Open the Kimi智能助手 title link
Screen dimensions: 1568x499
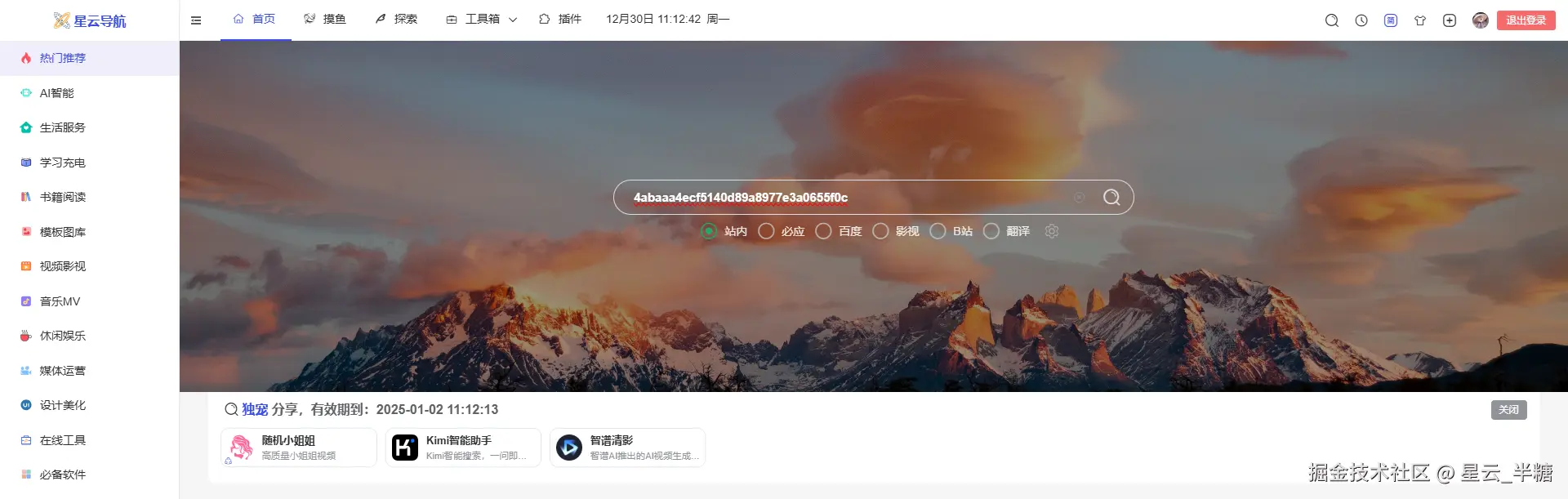coord(459,440)
